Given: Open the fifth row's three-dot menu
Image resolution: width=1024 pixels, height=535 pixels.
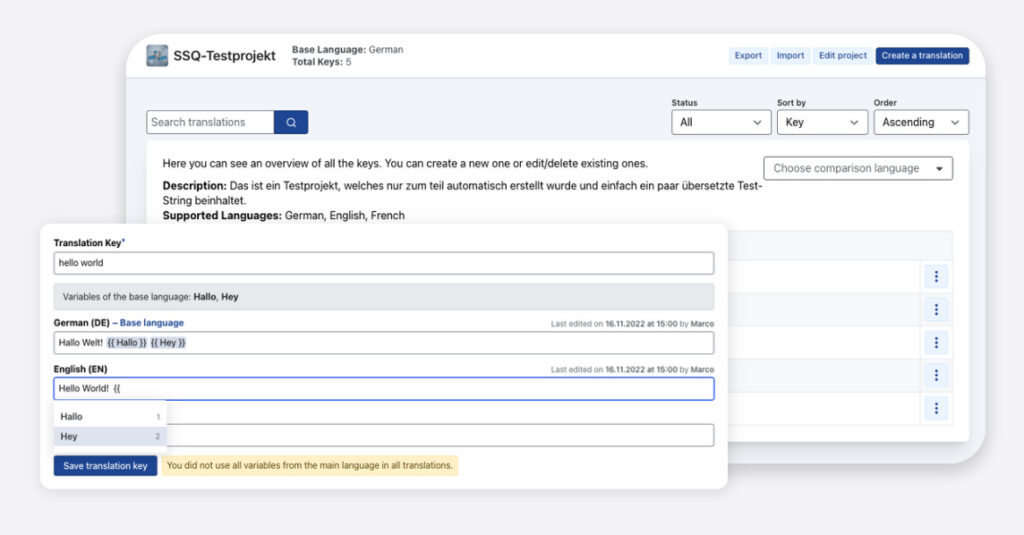Looking at the screenshot, I should click(x=935, y=408).
